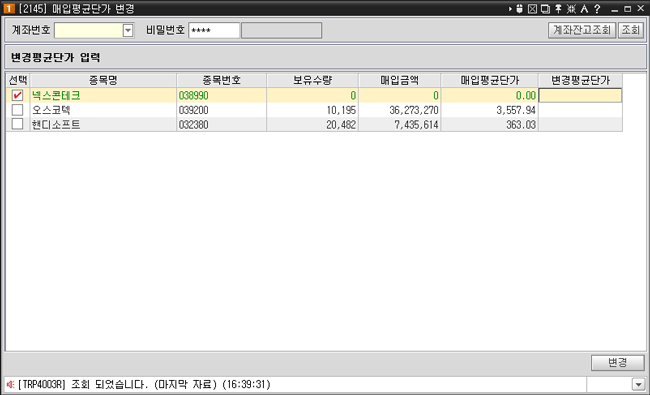The width and height of the screenshot is (650, 395).
Task: Click the 매입금액 column header
Action: (x=400, y=80)
